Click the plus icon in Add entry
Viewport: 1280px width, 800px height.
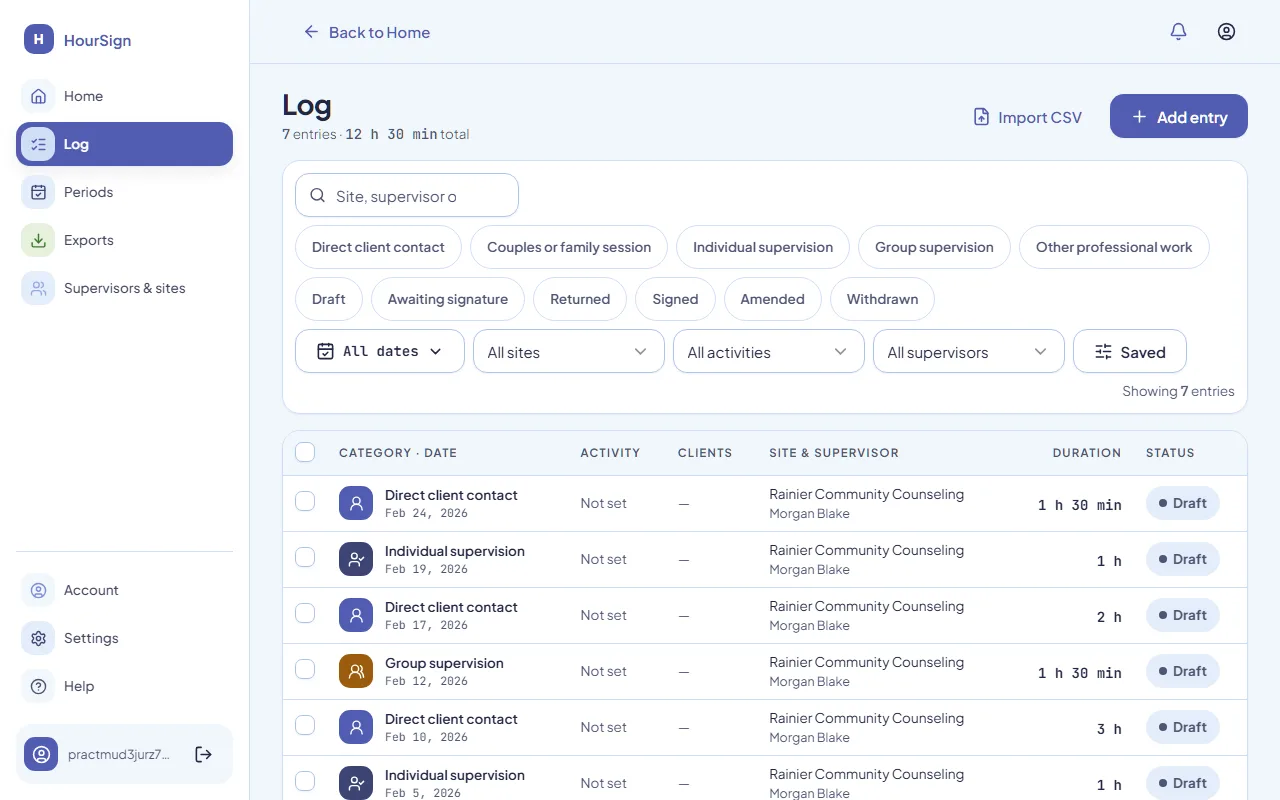1139,117
